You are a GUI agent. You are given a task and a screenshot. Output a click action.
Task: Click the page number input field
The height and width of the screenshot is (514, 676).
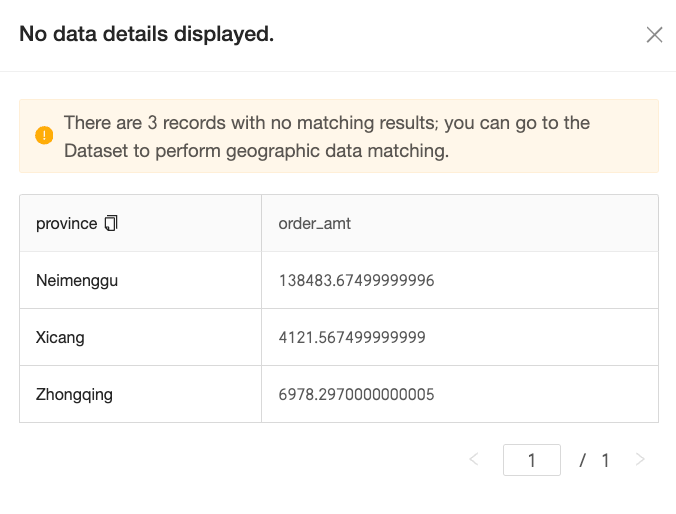(532, 460)
